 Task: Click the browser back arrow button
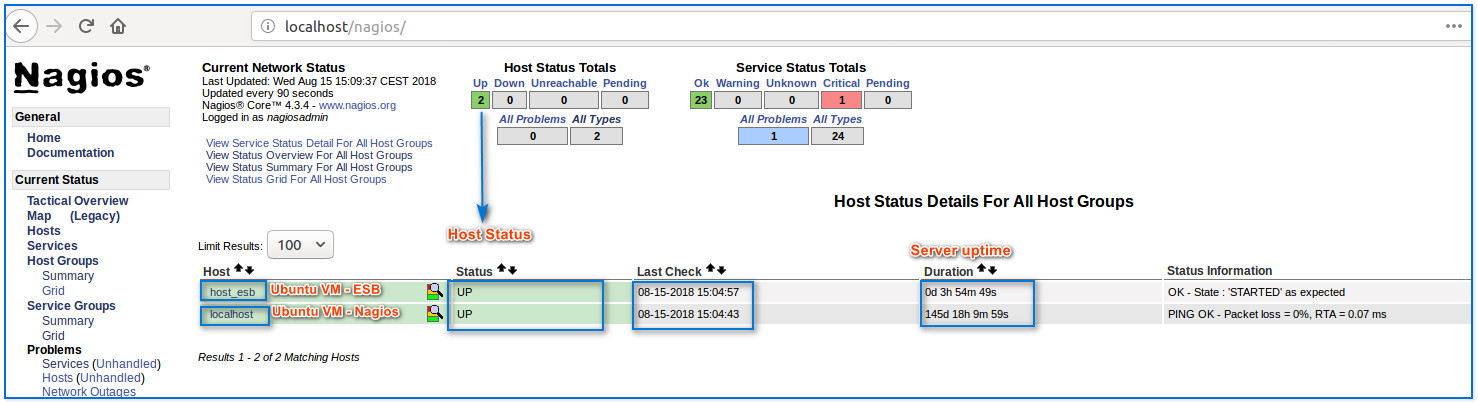pyautogui.click(x=20, y=26)
